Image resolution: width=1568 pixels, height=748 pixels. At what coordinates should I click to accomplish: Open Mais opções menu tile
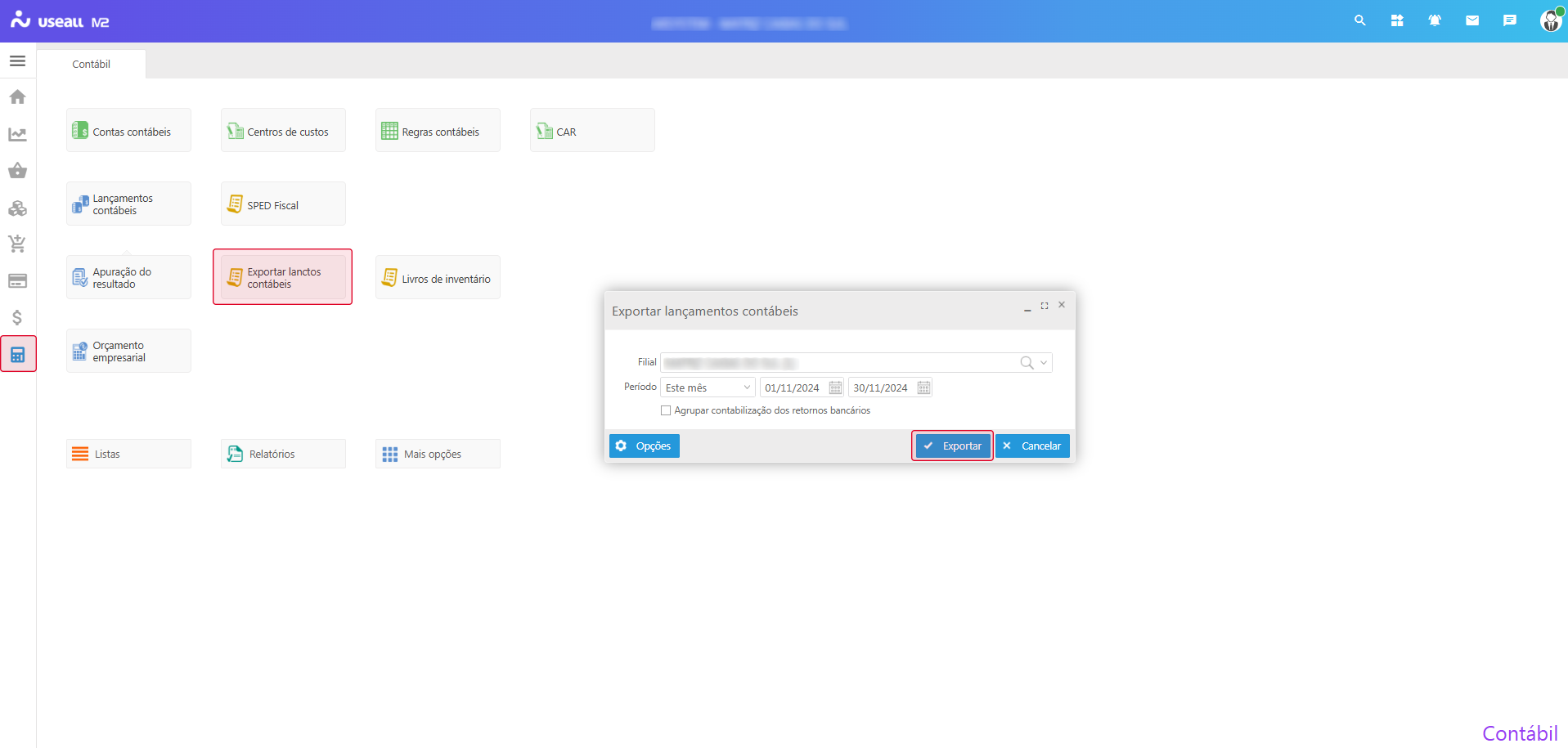point(438,454)
